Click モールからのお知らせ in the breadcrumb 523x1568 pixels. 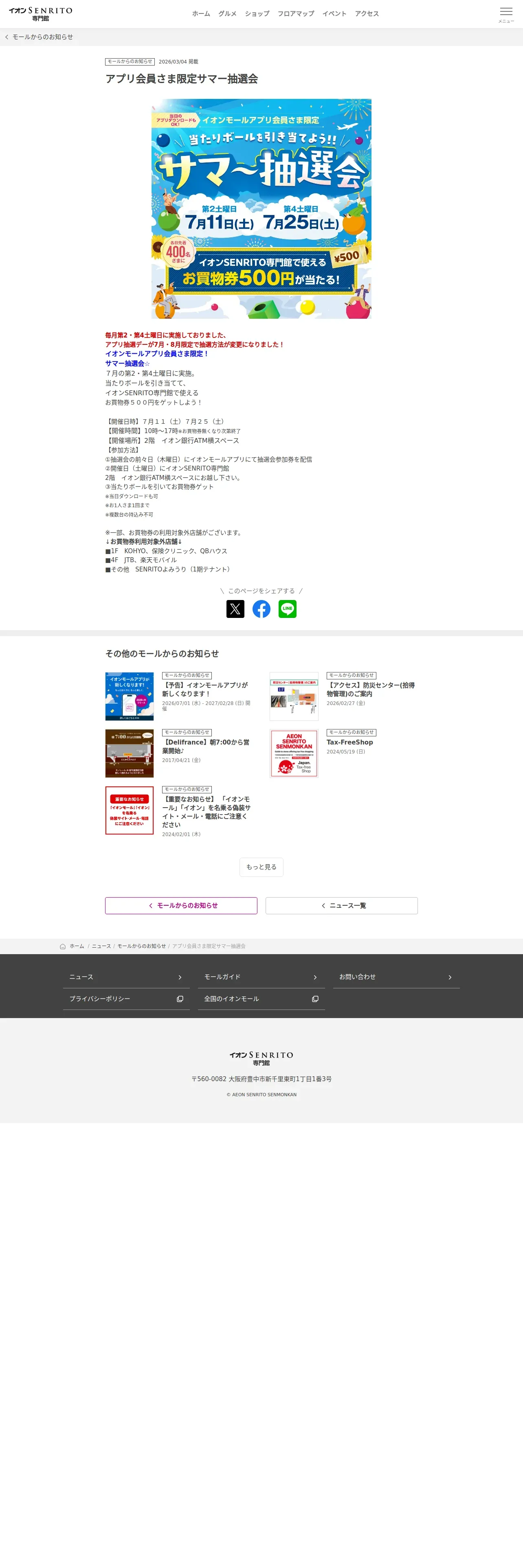(141, 946)
